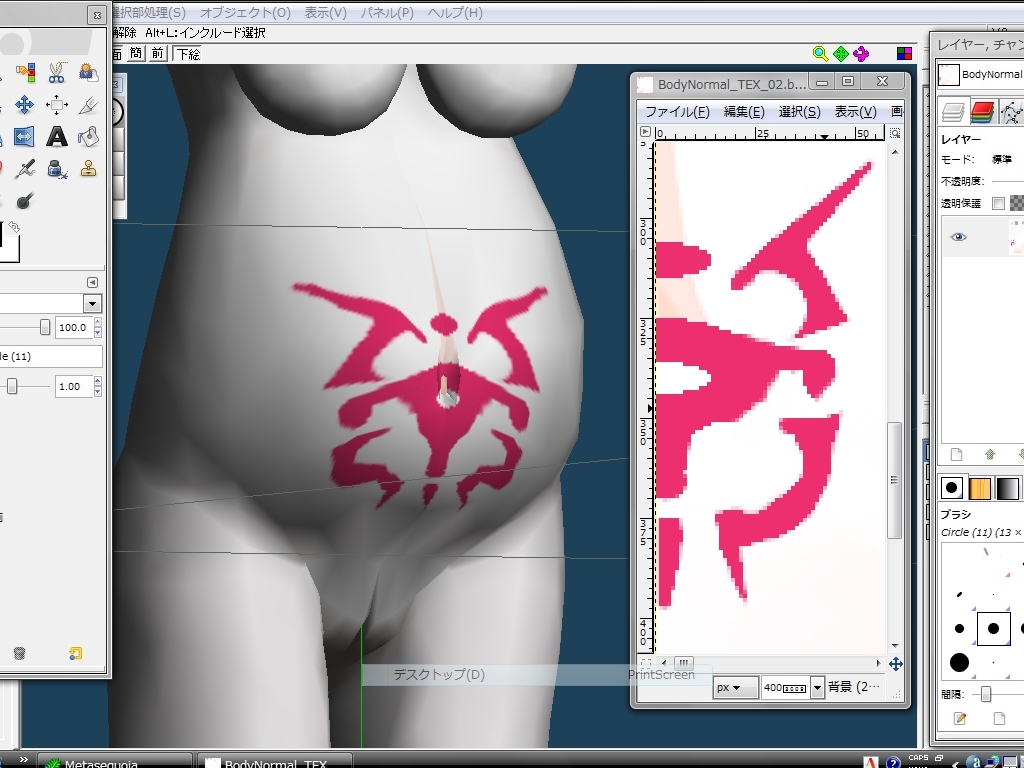Select the Move tool in GIMP toolbox
Screen dimensions: 1024x768
[24, 105]
